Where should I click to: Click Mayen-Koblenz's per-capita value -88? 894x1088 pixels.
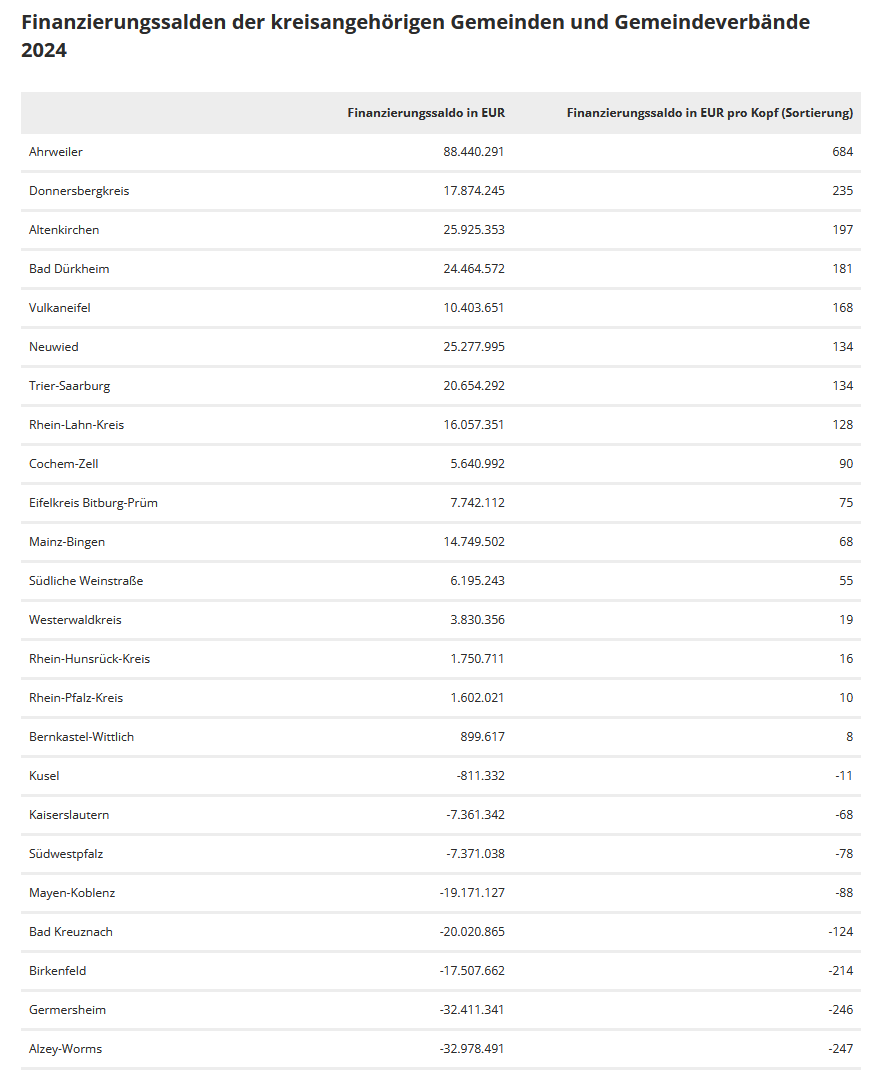coord(844,893)
